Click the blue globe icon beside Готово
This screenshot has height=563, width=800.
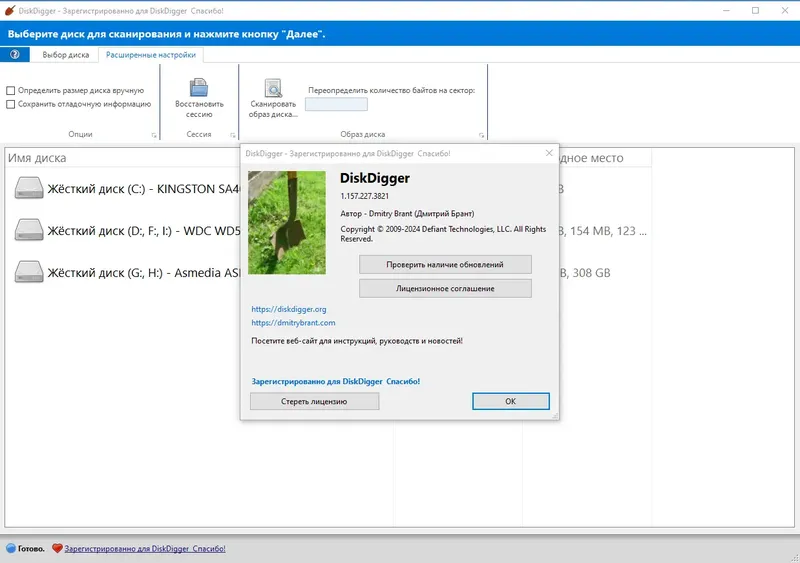click(x=11, y=549)
